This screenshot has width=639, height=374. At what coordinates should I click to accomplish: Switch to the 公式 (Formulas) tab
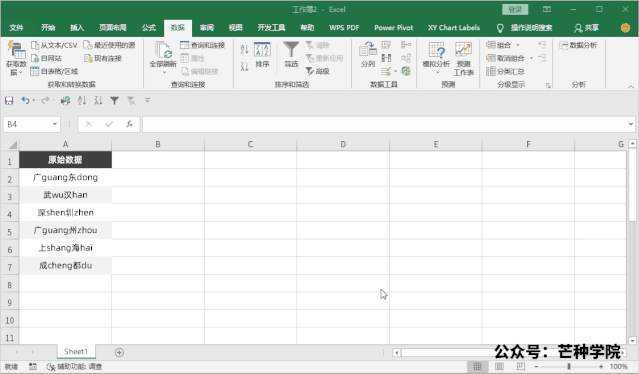(149, 28)
